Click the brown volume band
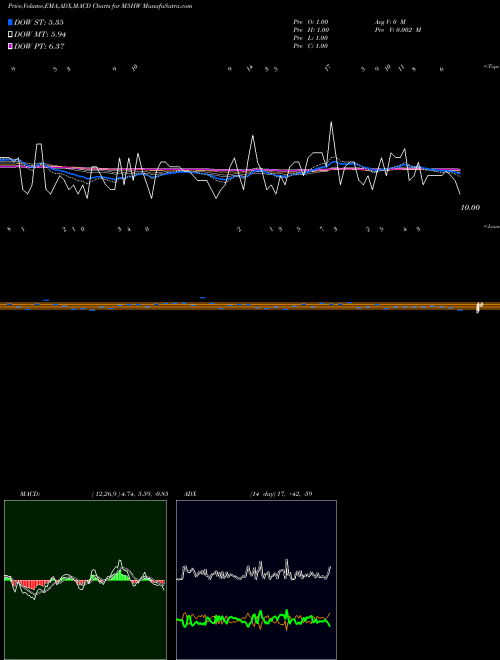 point(250,306)
